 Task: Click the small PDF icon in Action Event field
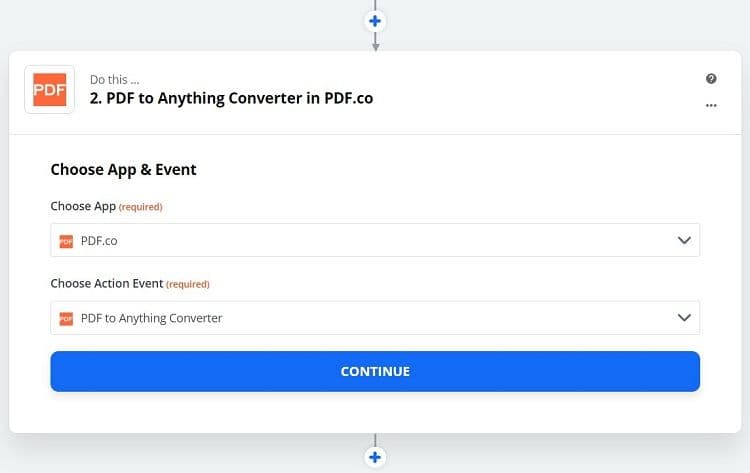click(x=66, y=318)
